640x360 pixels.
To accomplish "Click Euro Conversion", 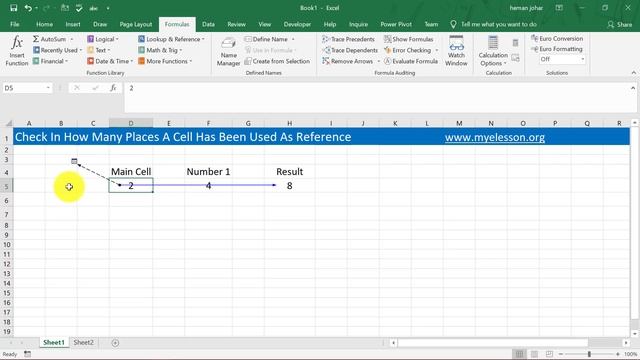I will [x=557, y=38].
